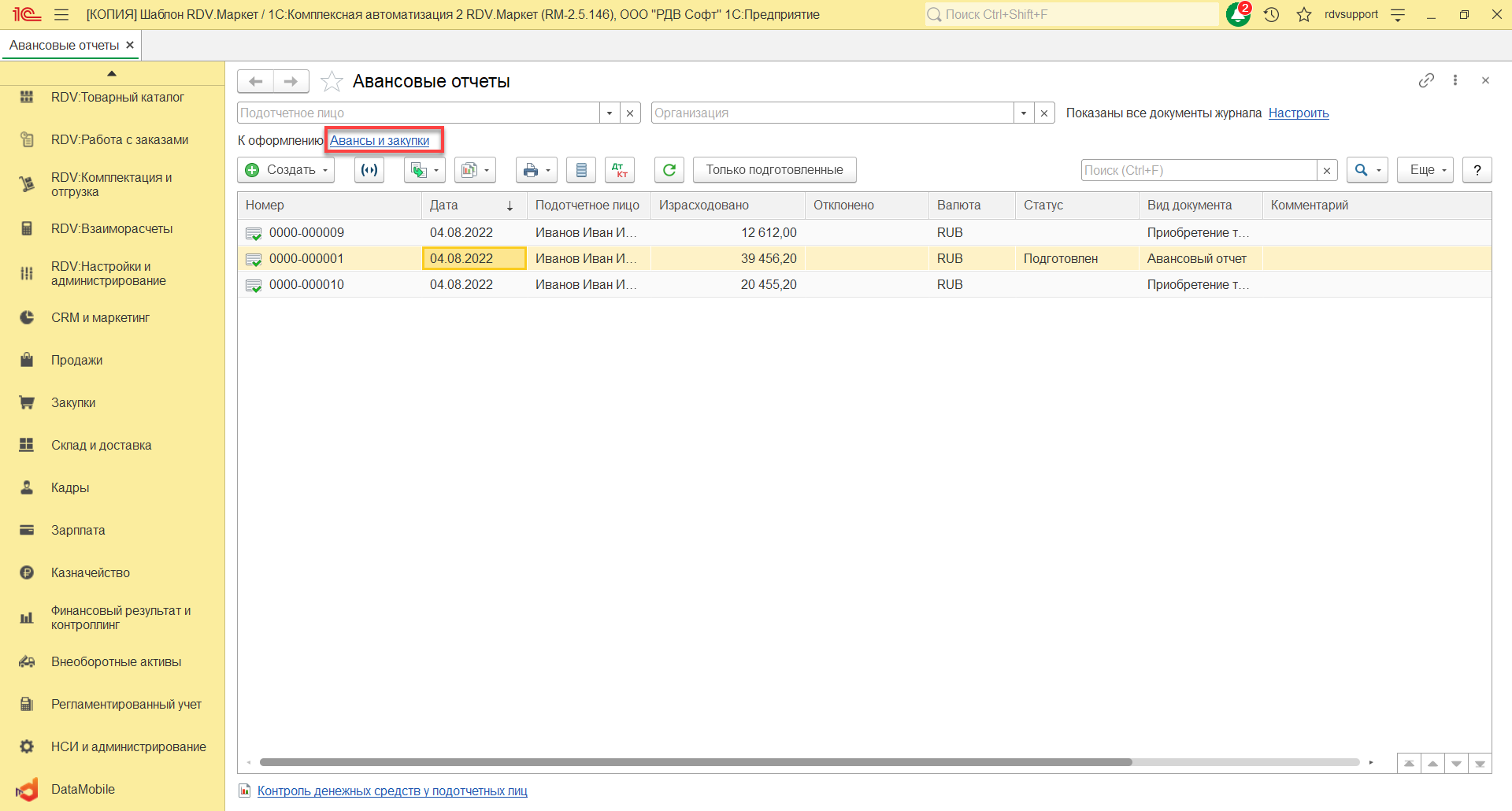This screenshot has width=1512, height=811.
Task: Open the history clock icon
Action: coord(1272,14)
